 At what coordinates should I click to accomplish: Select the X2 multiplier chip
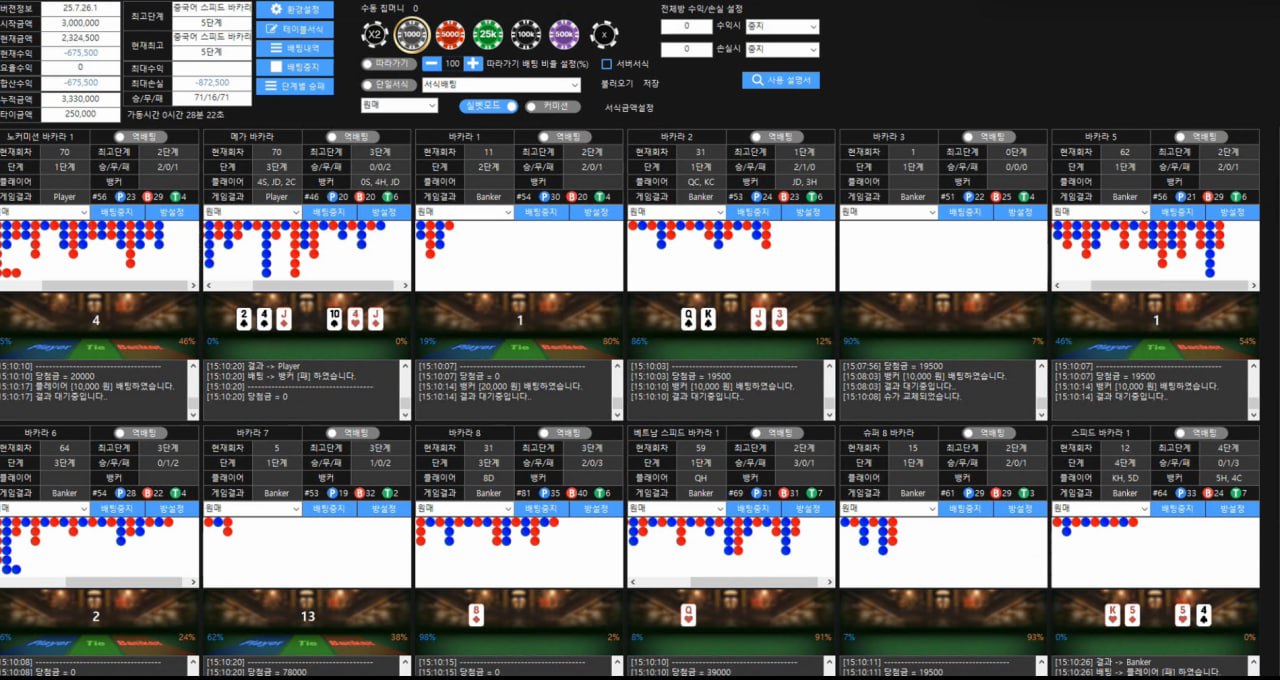(375, 35)
